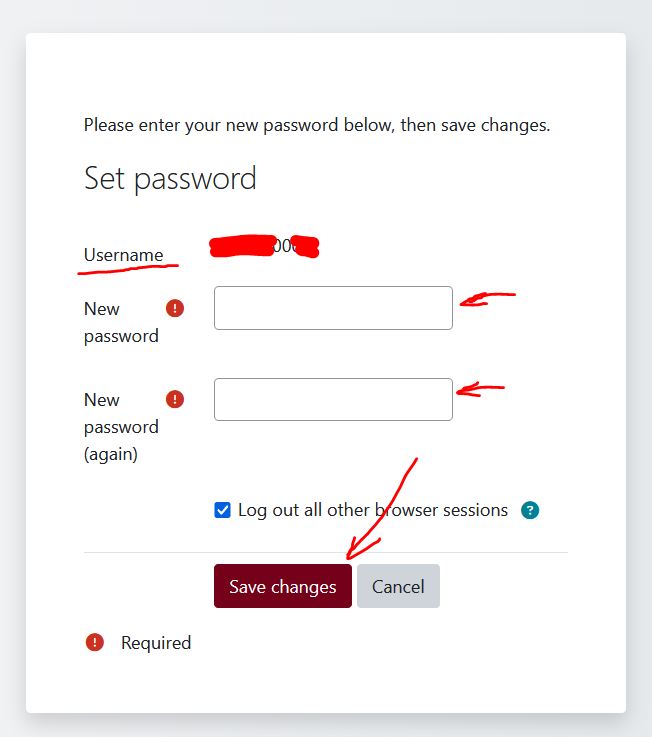Click the red arrow pointing at New password (again) field
Image resolution: width=652 pixels, height=737 pixels.
[480, 389]
